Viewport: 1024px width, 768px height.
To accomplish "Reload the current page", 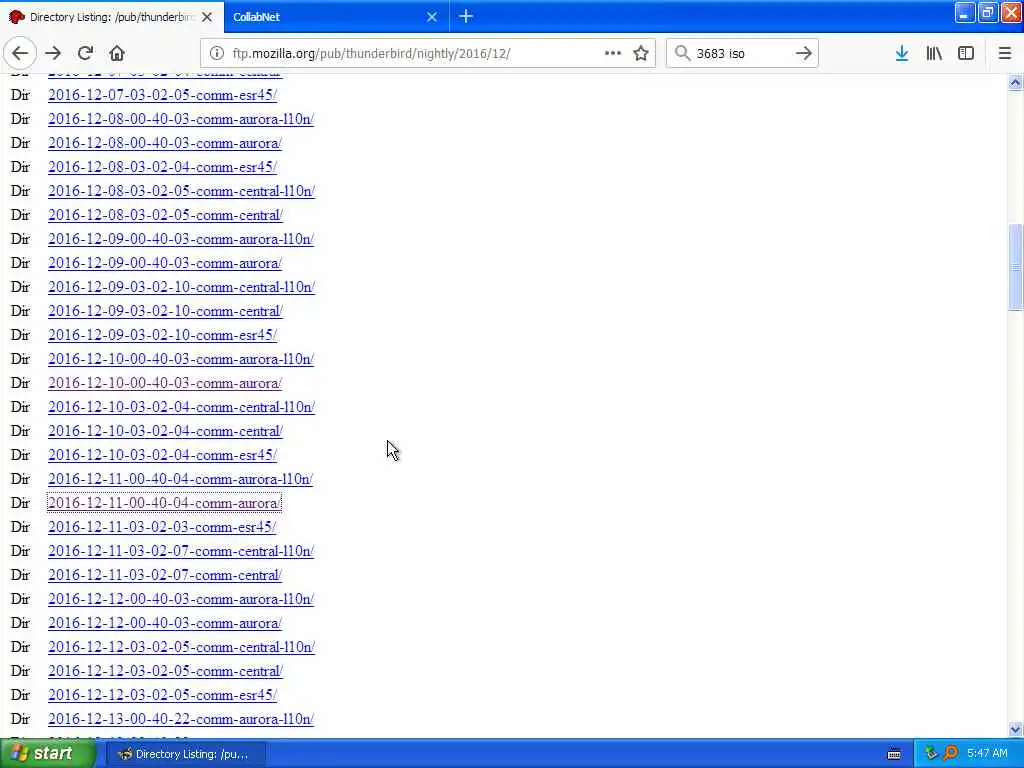I will coord(85,53).
